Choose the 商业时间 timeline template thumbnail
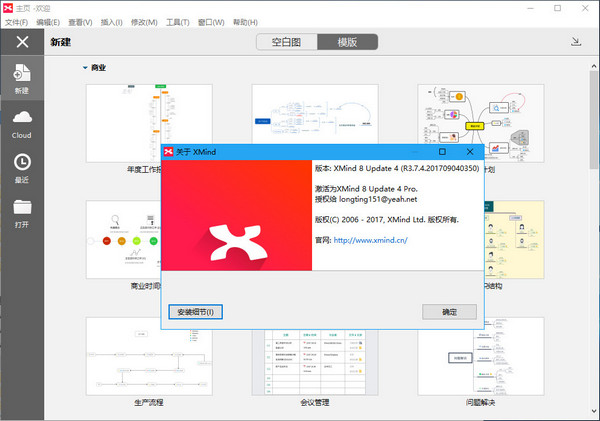600x421 pixels. (x=124, y=240)
